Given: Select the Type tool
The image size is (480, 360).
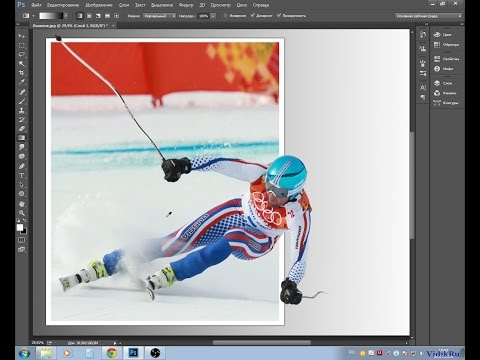Looking at the screenshot, I should tap(22, 175).
